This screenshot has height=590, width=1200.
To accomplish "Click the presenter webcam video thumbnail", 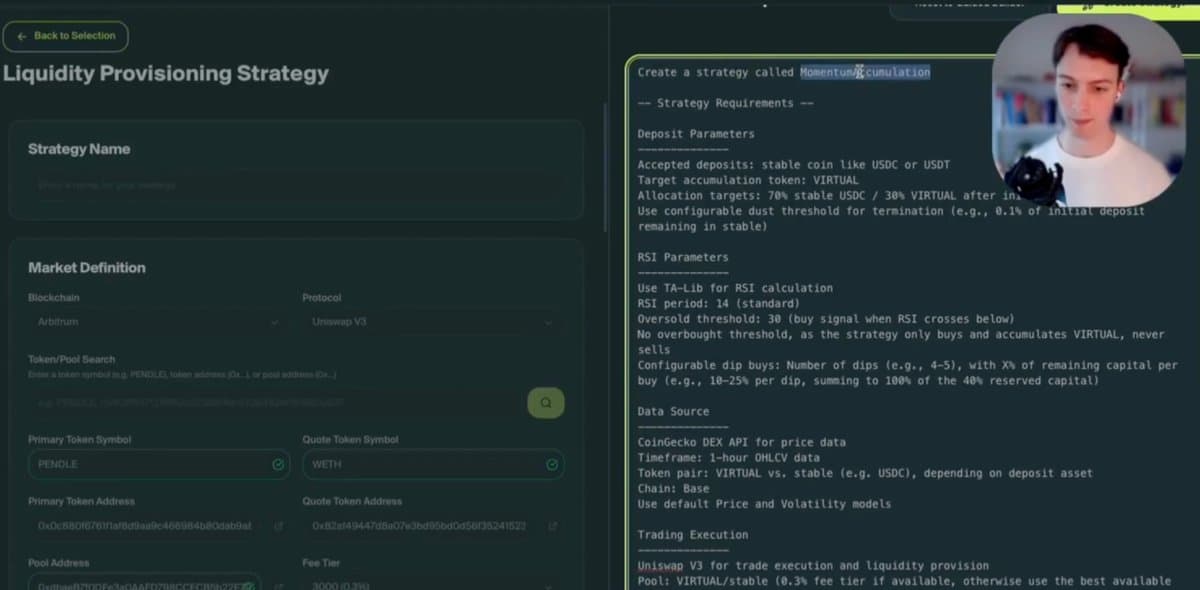I will click(x=1088, y=110).
